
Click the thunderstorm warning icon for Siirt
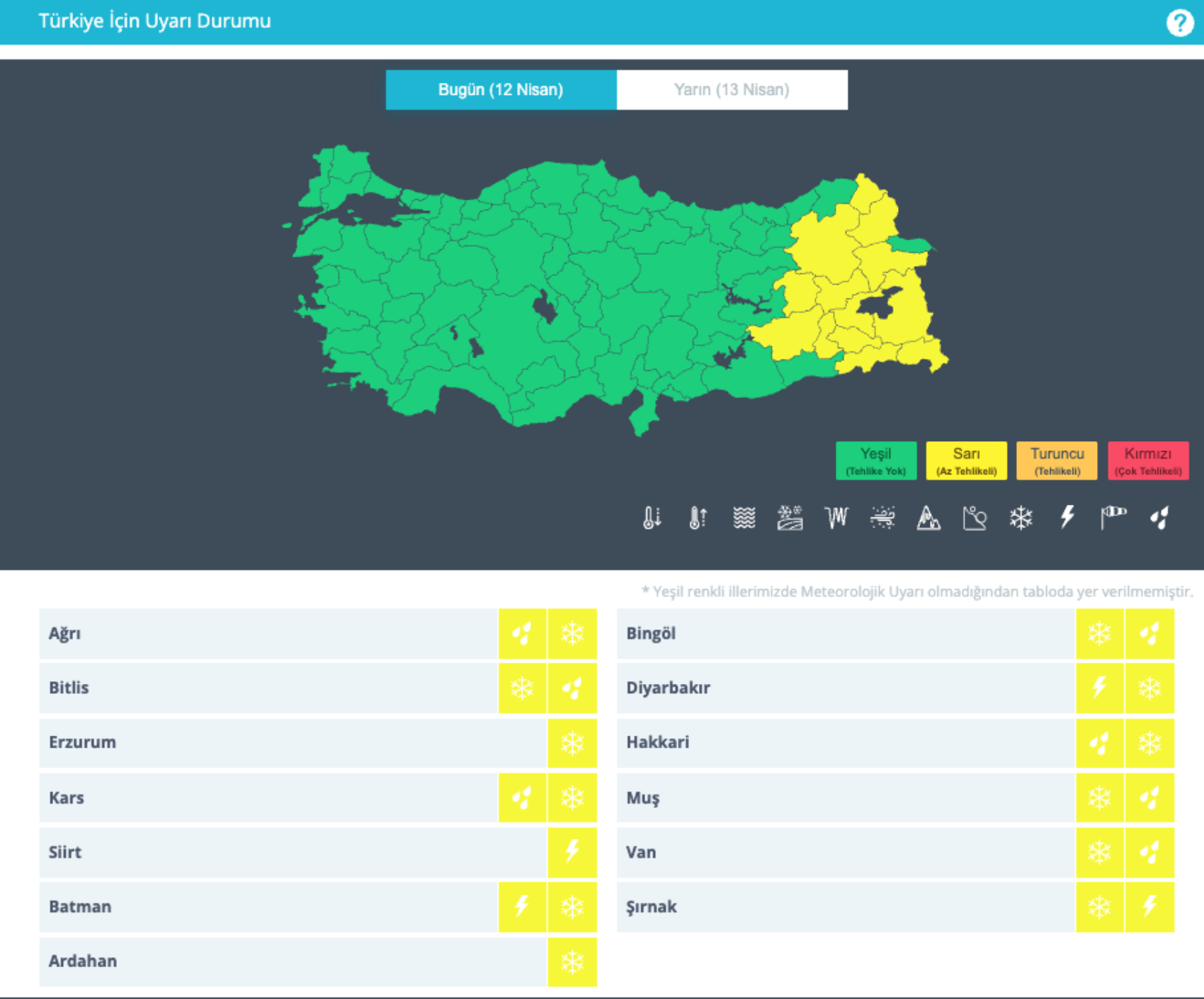572,852
